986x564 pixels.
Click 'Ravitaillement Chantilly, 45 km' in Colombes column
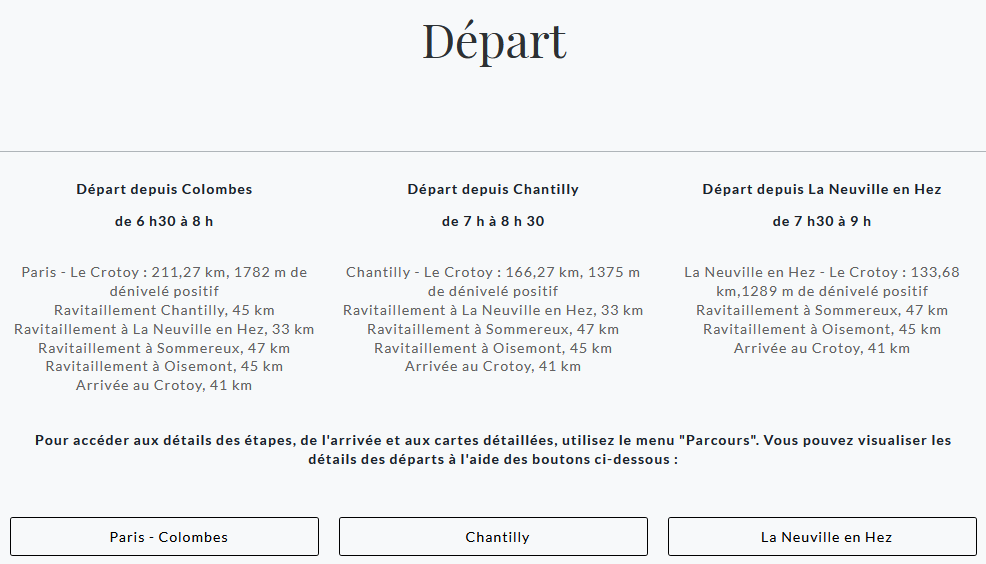(164, 310)
